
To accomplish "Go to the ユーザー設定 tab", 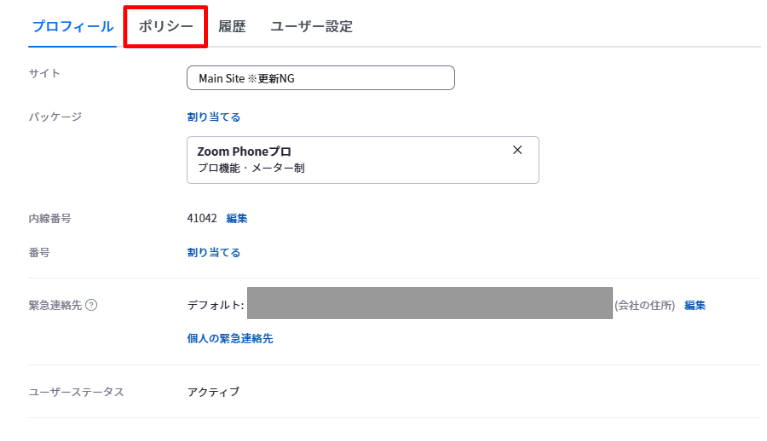I will coord(312,26).
